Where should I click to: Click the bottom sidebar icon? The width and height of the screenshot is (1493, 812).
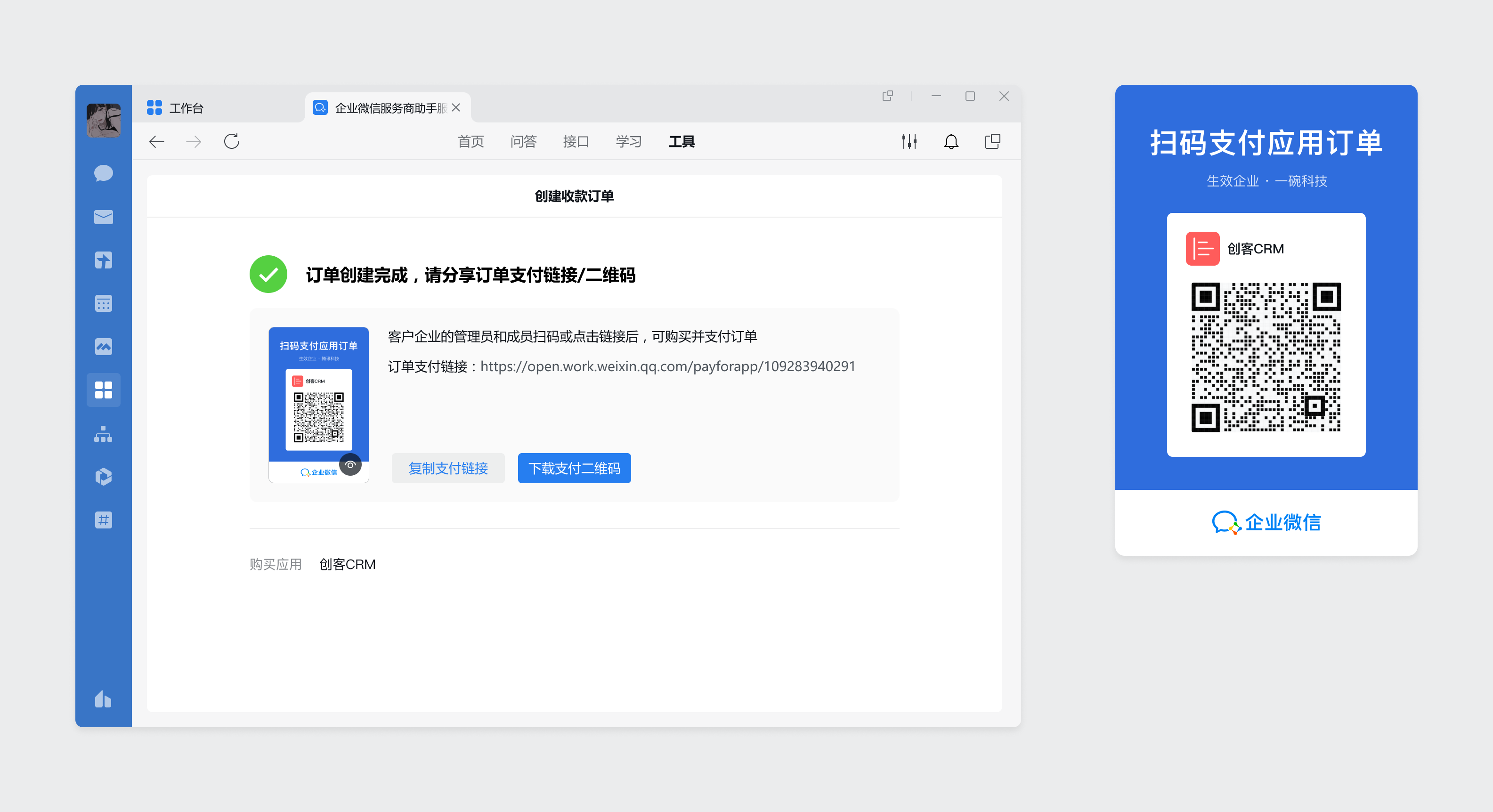tap(103, 699)
